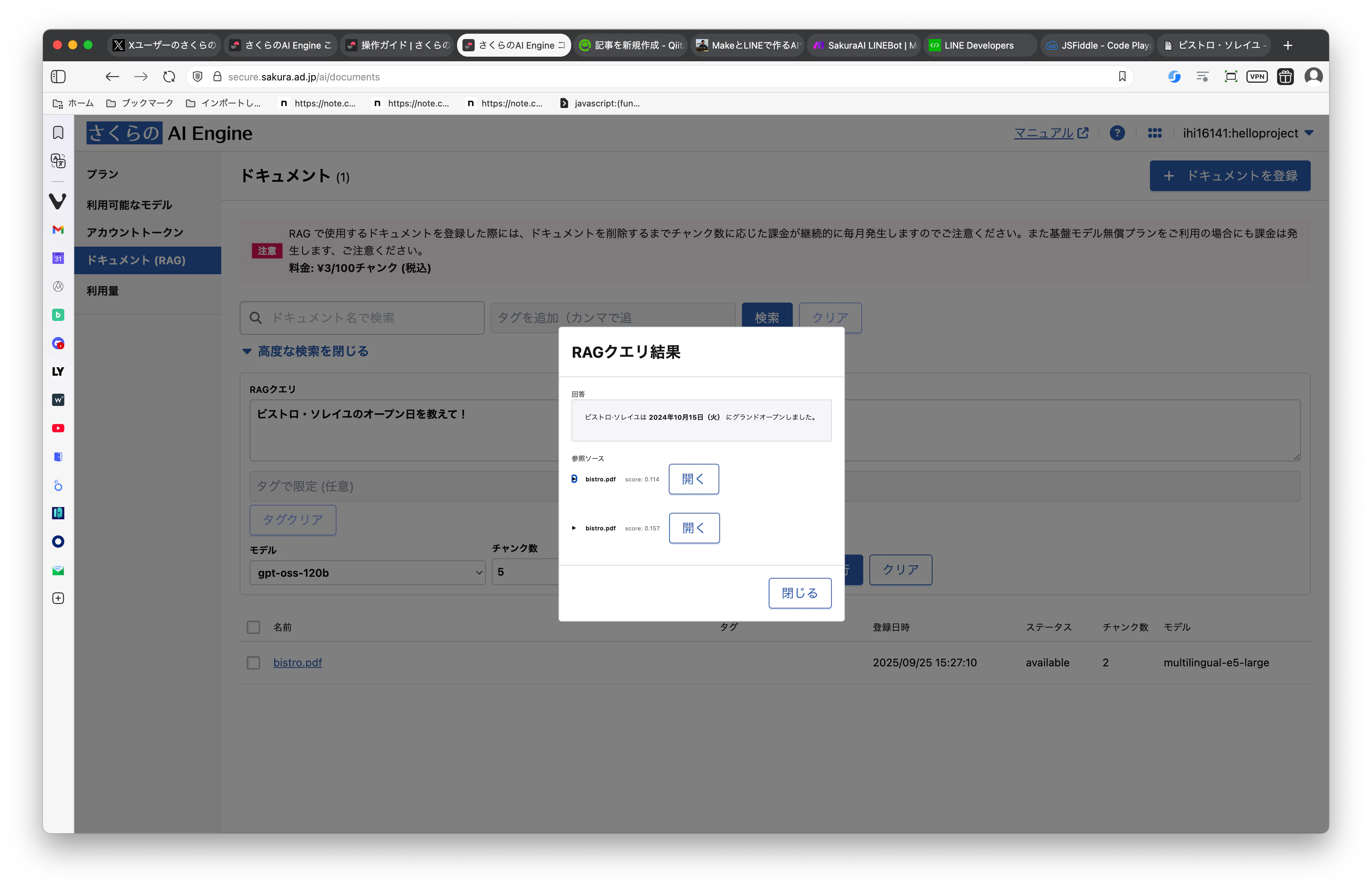
Task: Open the Vivaldi panel bookmarks icon
Action: point(58,133)
